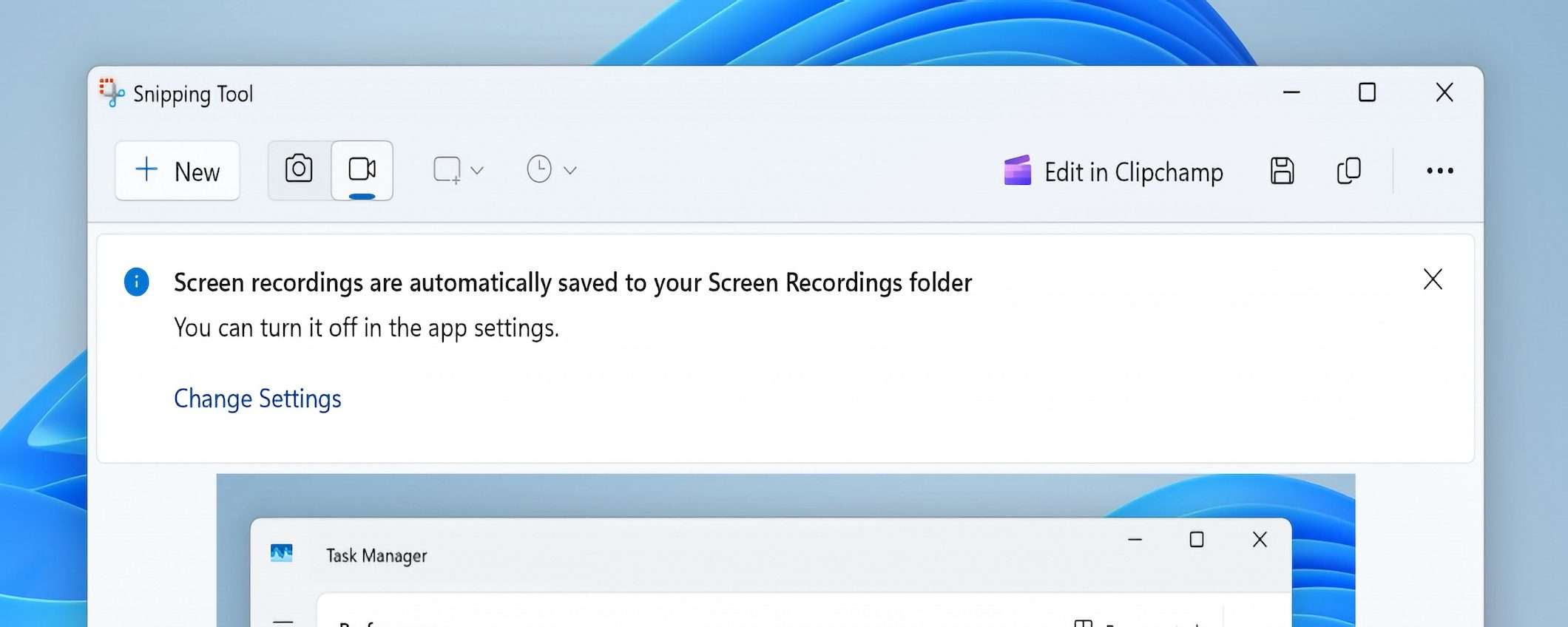The image size is (1568, 627).
Task: Open the Change Settings link
Action: pos(257,399)
